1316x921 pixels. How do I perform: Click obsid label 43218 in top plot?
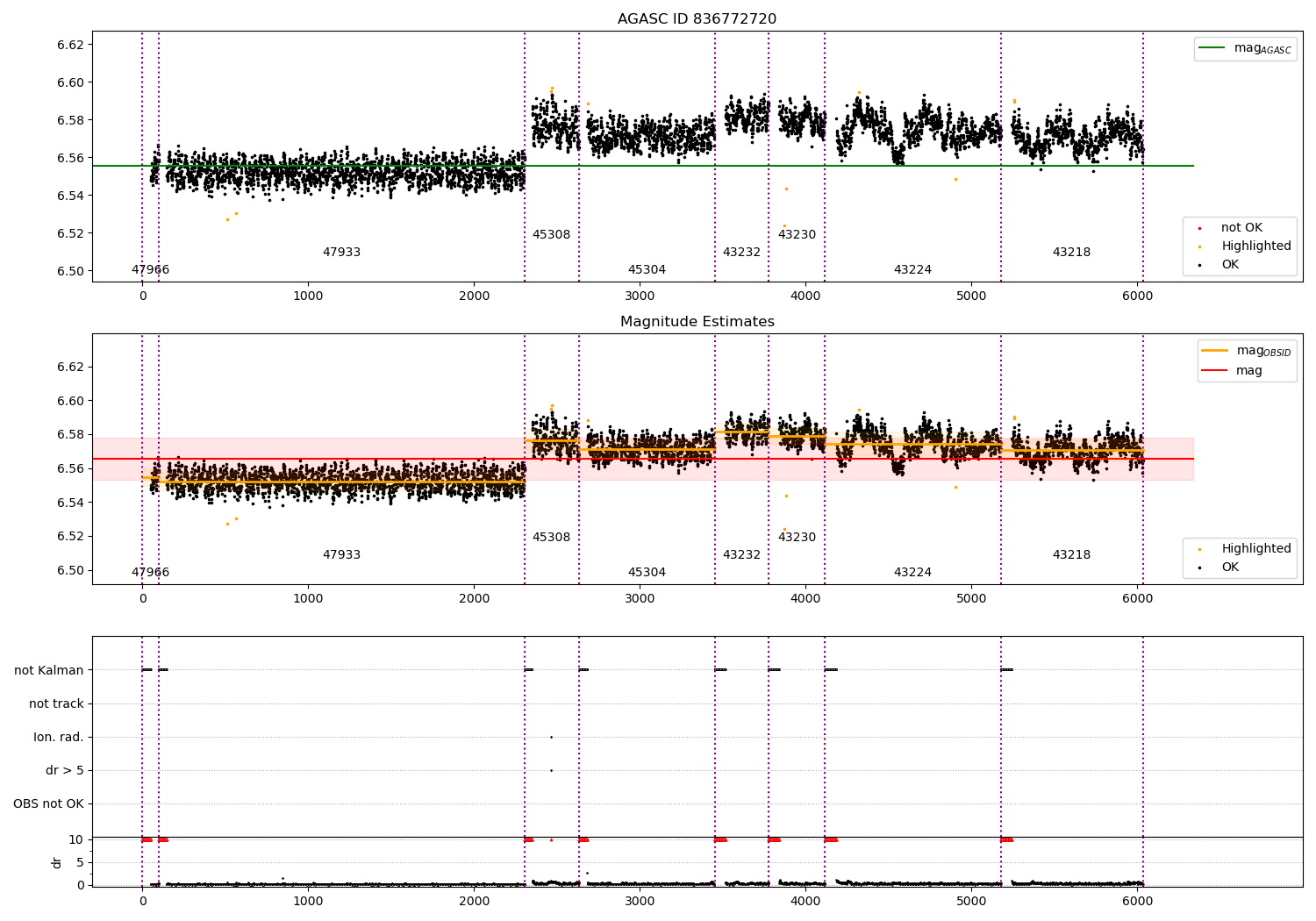pyautogui.click(x=1071, y=253)
